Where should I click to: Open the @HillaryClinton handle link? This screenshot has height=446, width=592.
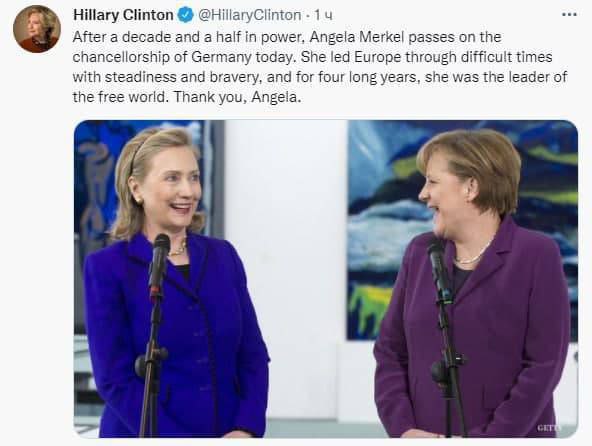coord(250,15)
